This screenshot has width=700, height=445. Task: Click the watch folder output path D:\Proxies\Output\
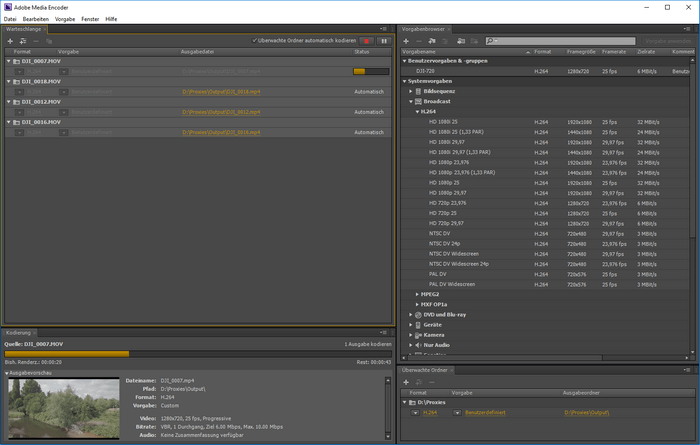point(587,413)
